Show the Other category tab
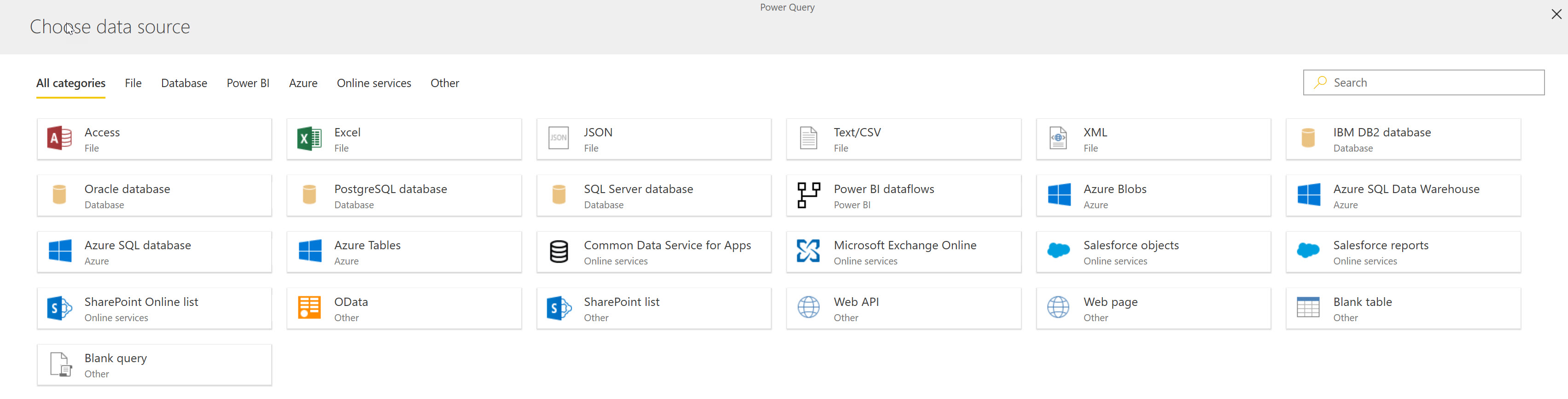 pyautogui.click(x=445, y=83)
